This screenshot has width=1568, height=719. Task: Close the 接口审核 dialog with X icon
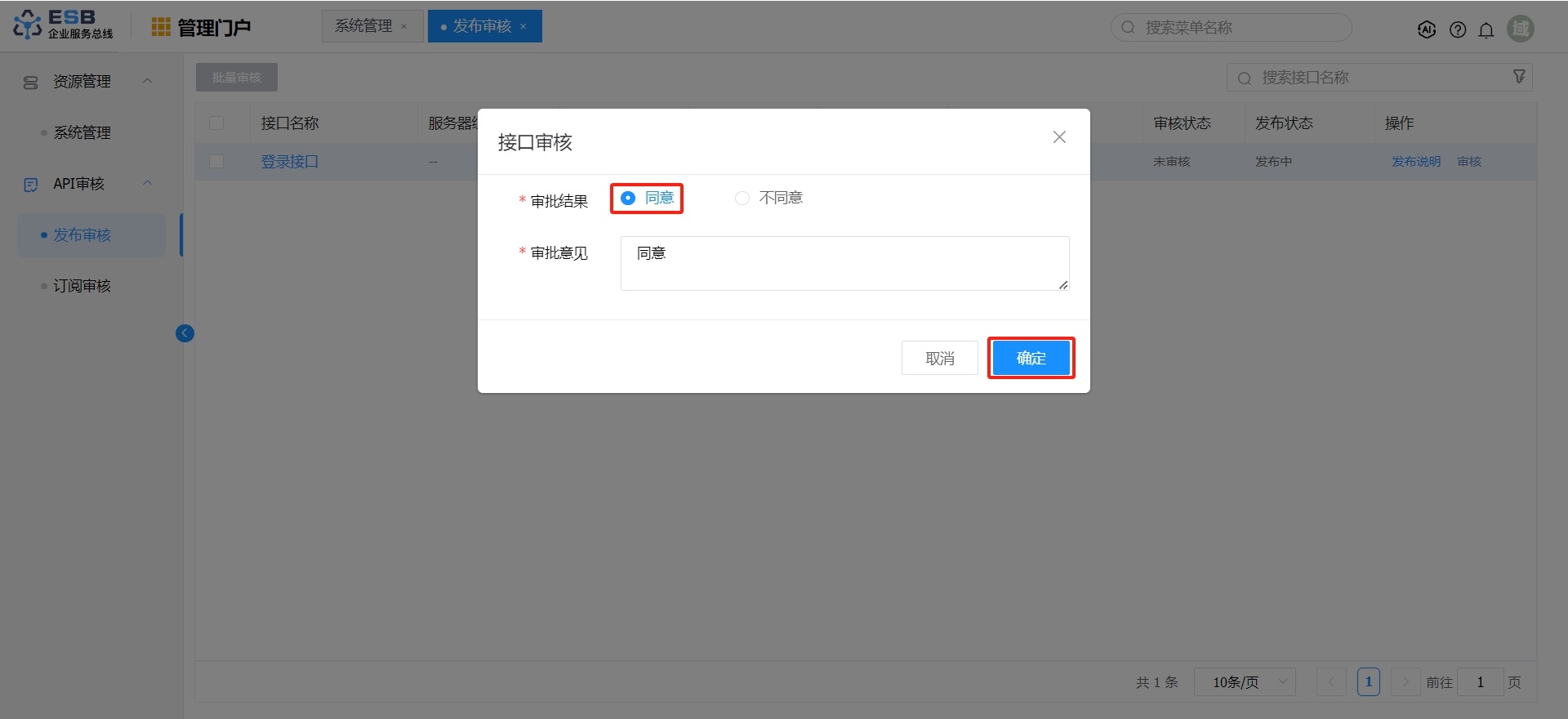[1059, 137]
